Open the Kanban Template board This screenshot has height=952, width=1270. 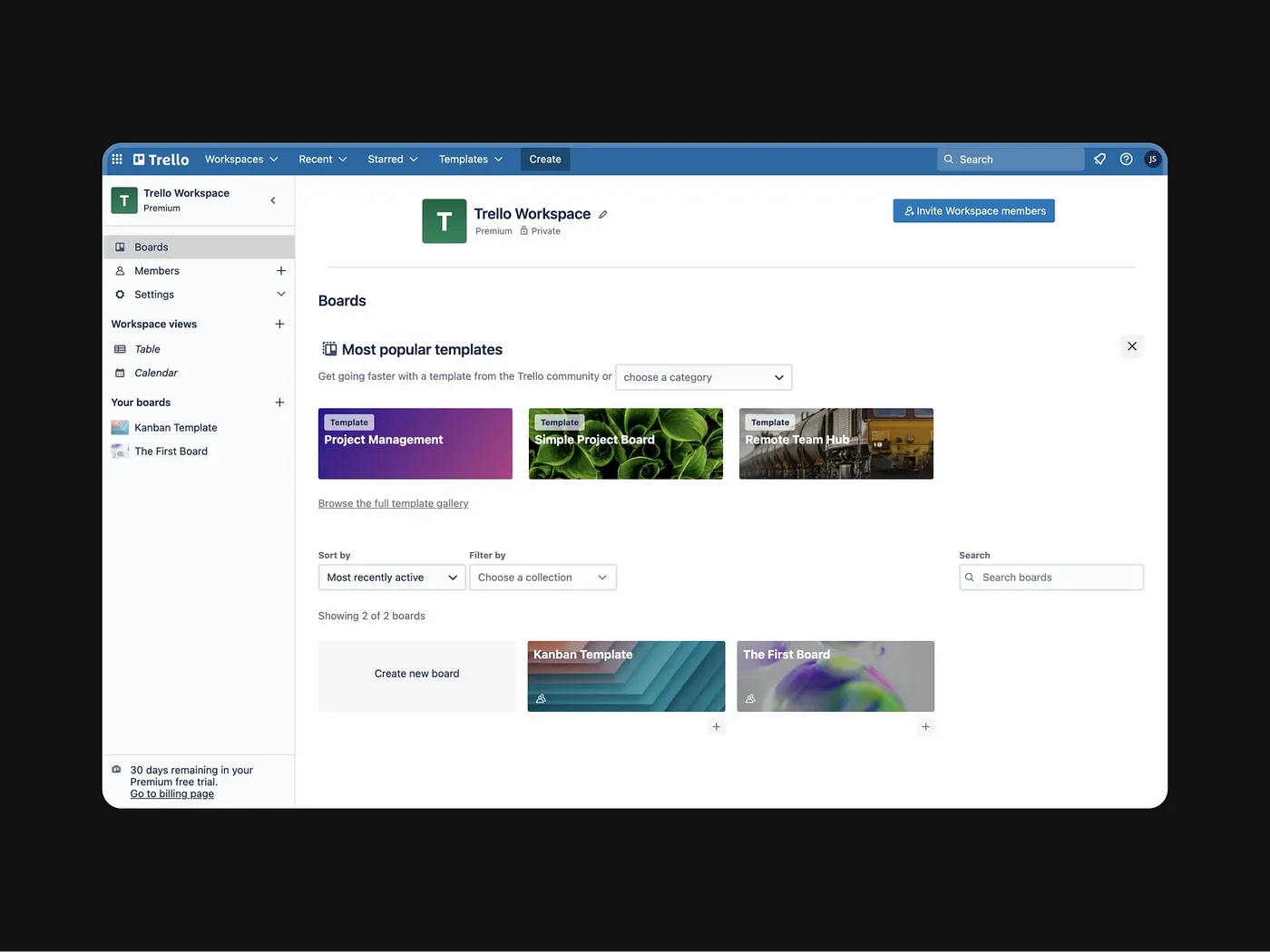pyautogui.click(x=625, y=675)
